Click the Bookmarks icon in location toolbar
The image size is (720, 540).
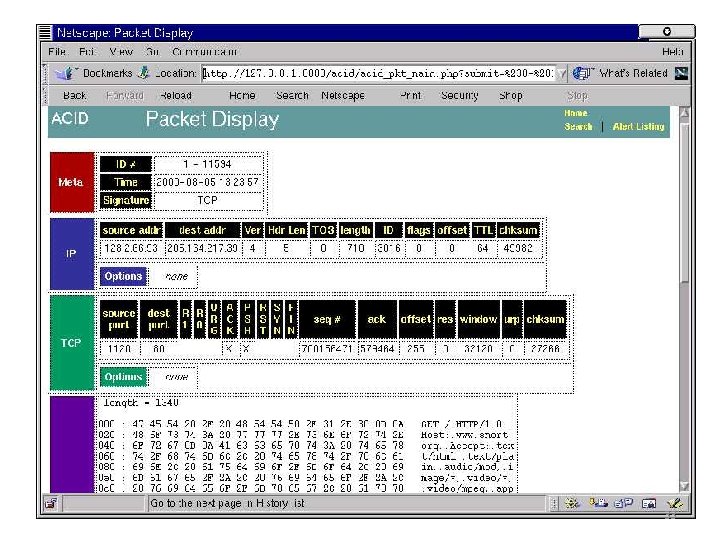pyautogui.click(x=63, y=73)
